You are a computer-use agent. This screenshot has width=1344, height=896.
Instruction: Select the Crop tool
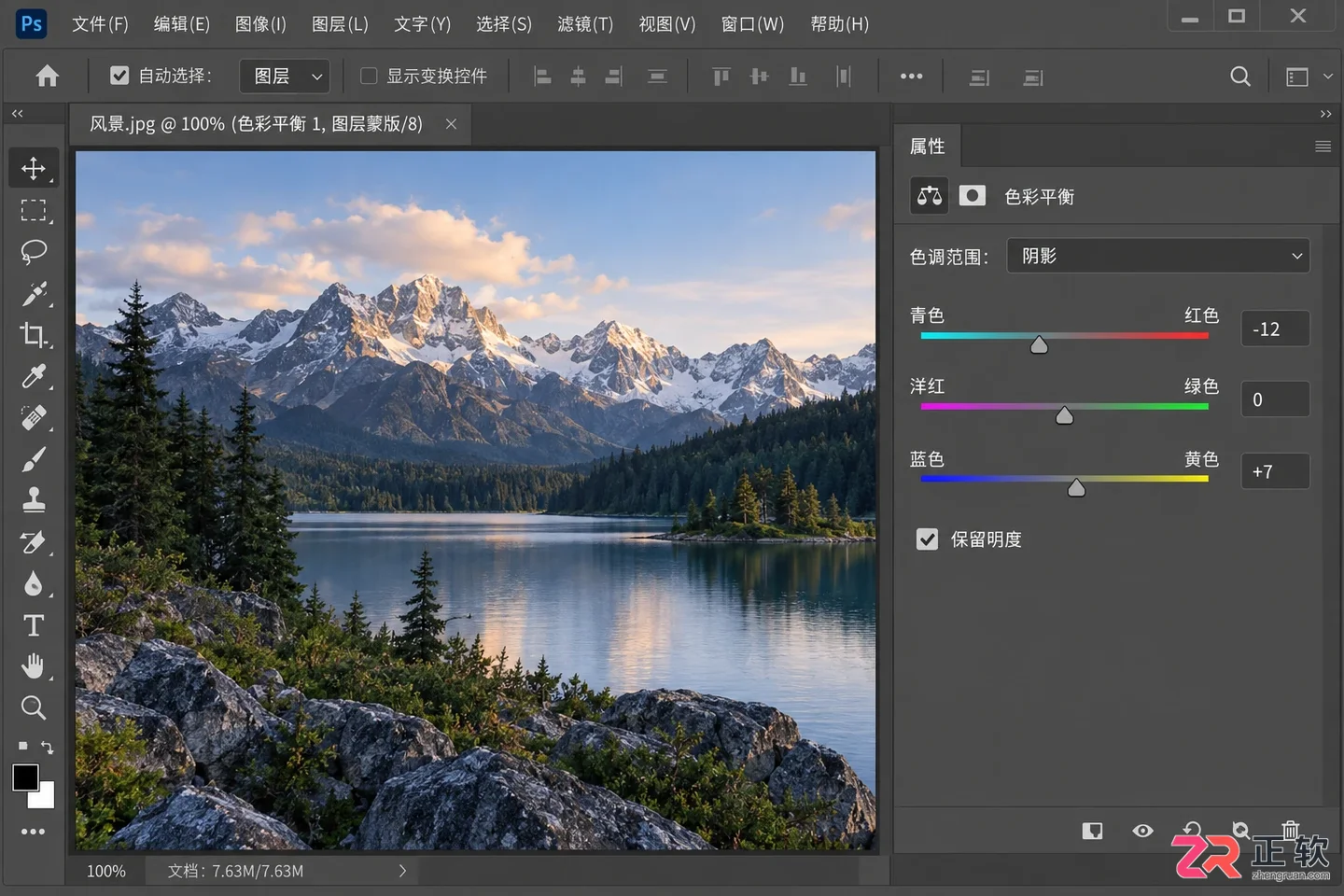[x=34, y=335]
